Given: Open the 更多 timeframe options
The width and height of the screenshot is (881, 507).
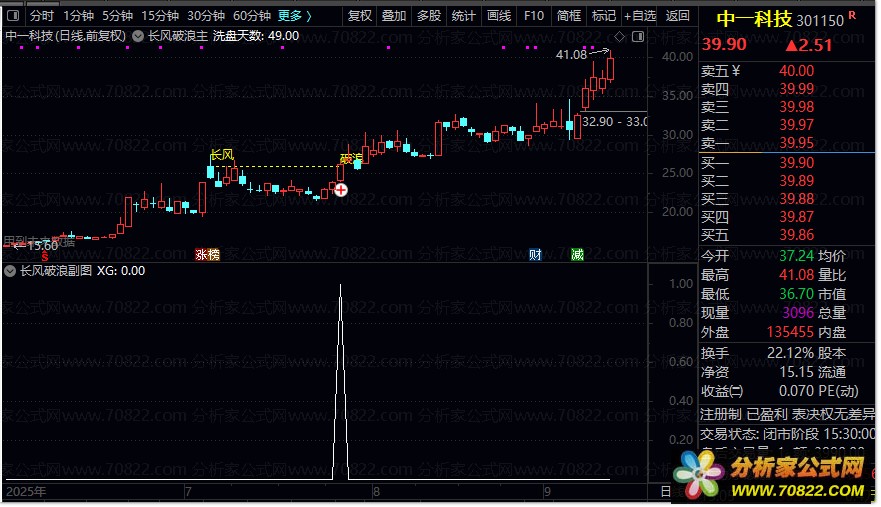Looking at the screenshot, I should pyautogui.click(x=295, y=16).
